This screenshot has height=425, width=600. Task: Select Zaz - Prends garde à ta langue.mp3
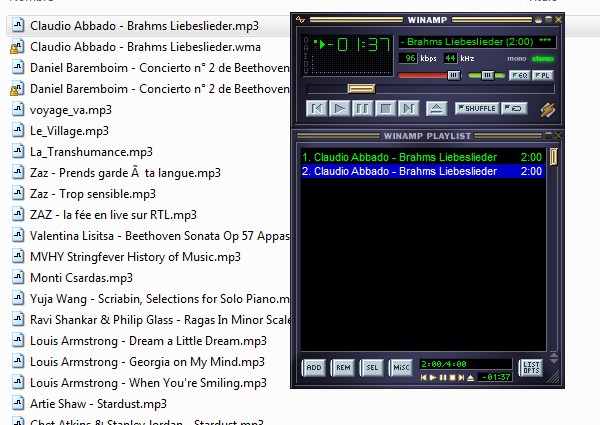coord(125,173)
